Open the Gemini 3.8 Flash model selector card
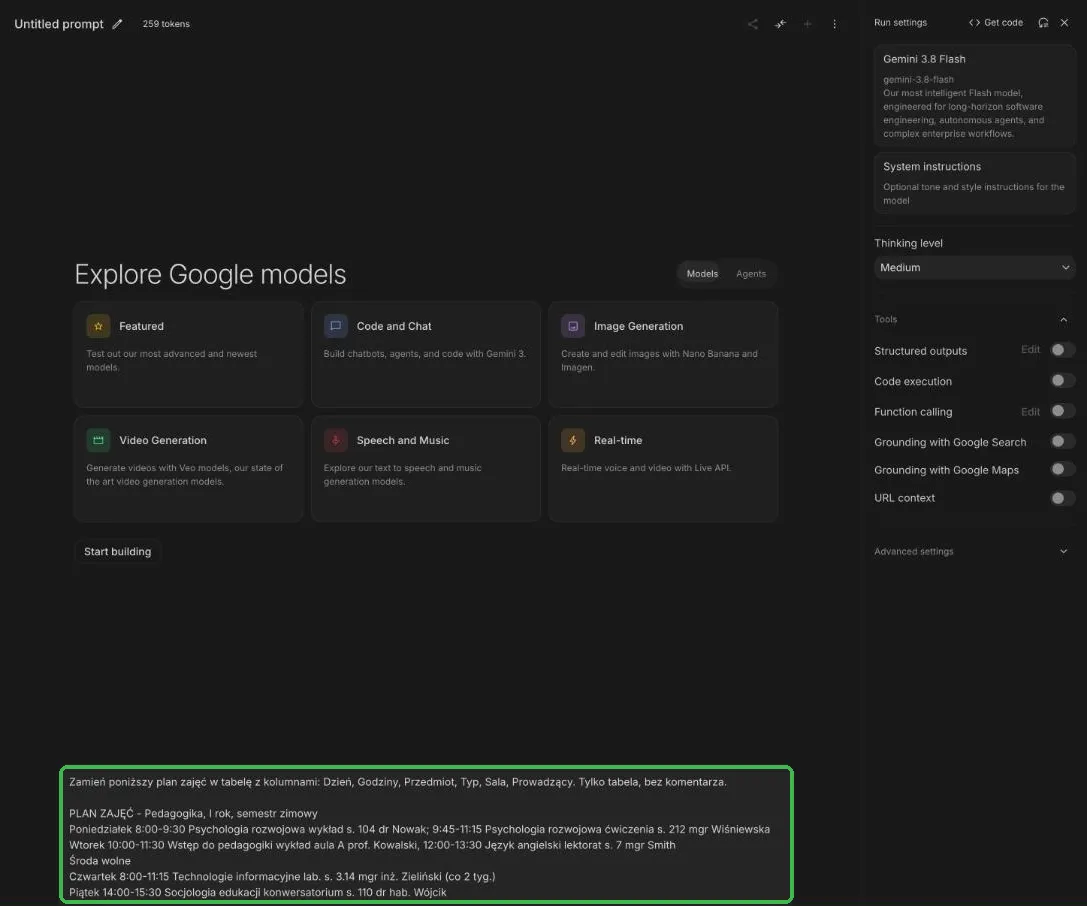The height and width of the screenshot is (906, 1087). 975,96
